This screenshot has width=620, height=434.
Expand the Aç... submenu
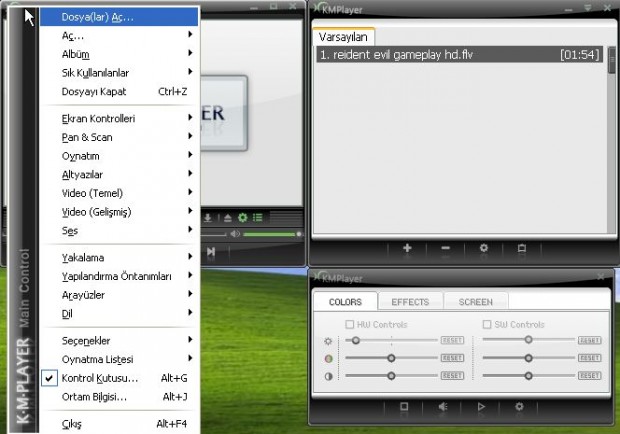point(120,36)
